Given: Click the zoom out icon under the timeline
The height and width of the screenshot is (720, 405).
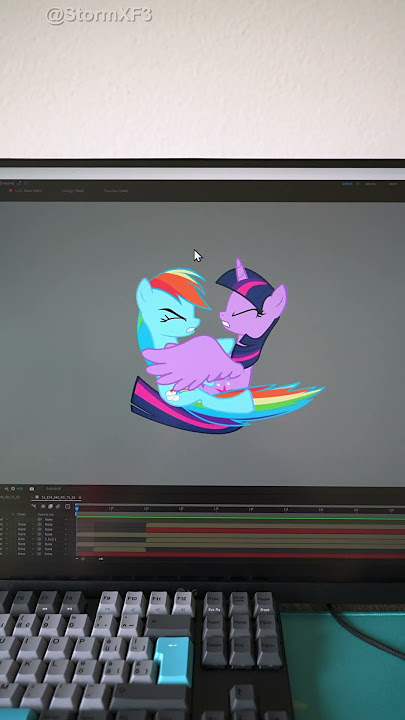Looking at the screenshot, I should 77,559.
